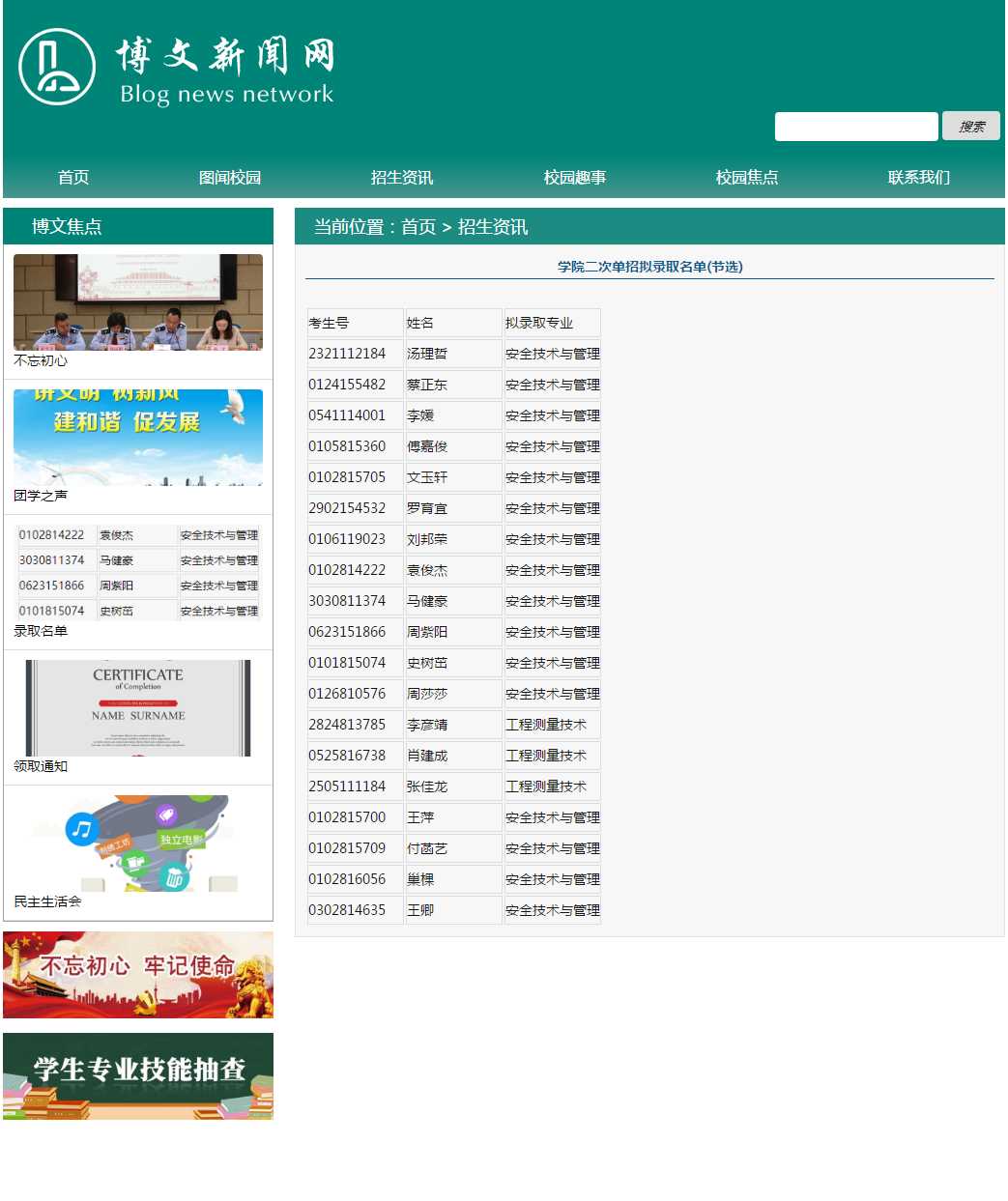Click the certificate image for 领取通知
This screenshot has height=1201, width=1008.
[x=138, y=707]
